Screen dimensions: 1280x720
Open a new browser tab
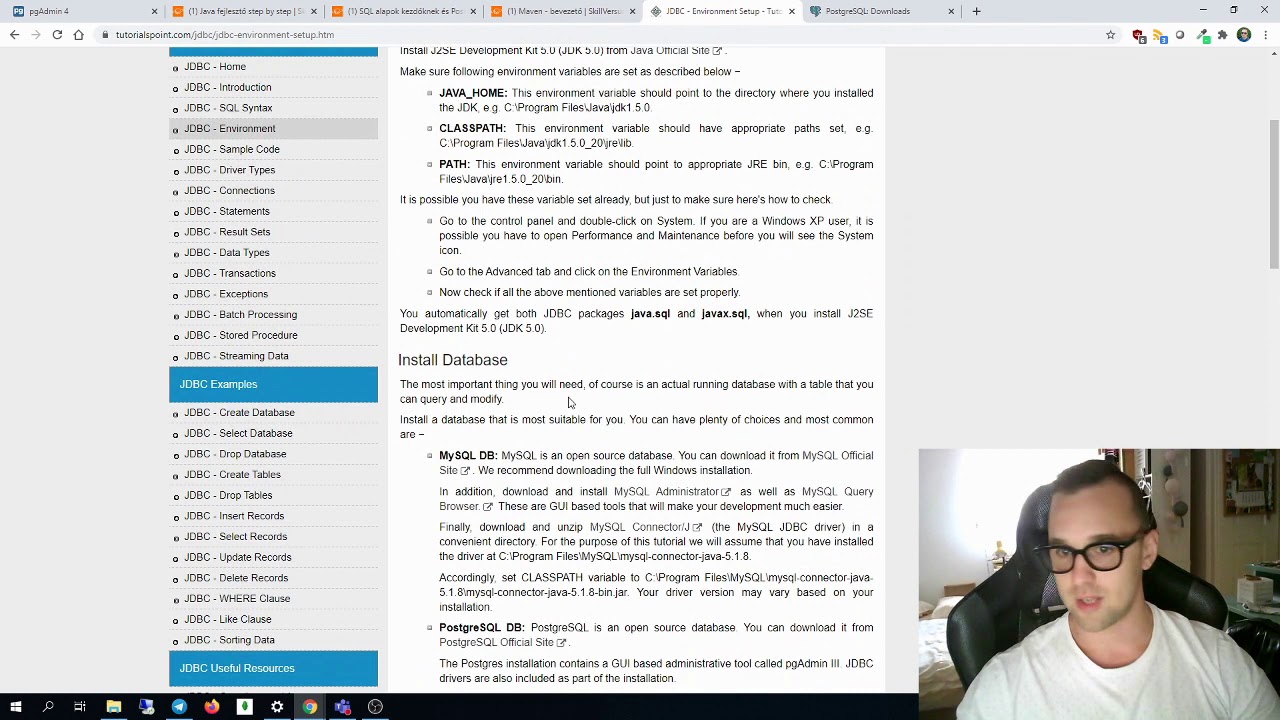(x=976, y=11)
